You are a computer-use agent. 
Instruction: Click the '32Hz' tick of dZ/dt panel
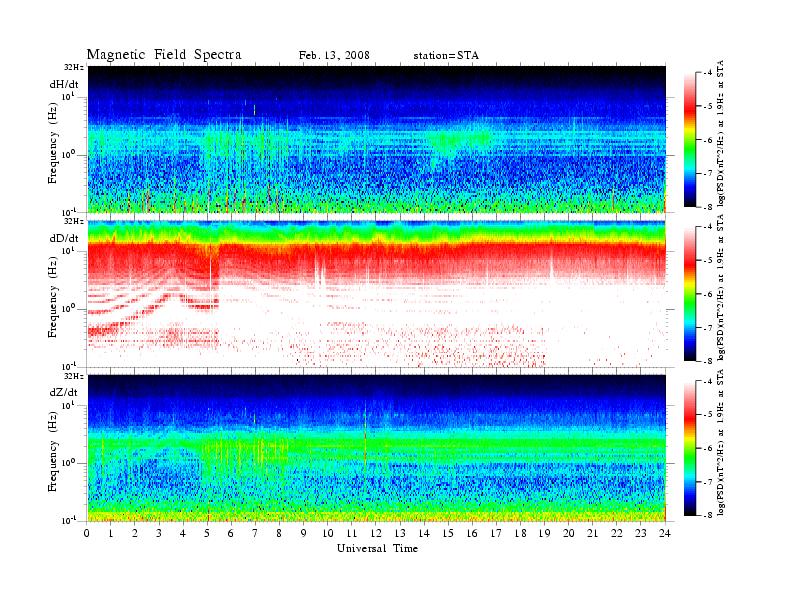click(x=74, y=376)
